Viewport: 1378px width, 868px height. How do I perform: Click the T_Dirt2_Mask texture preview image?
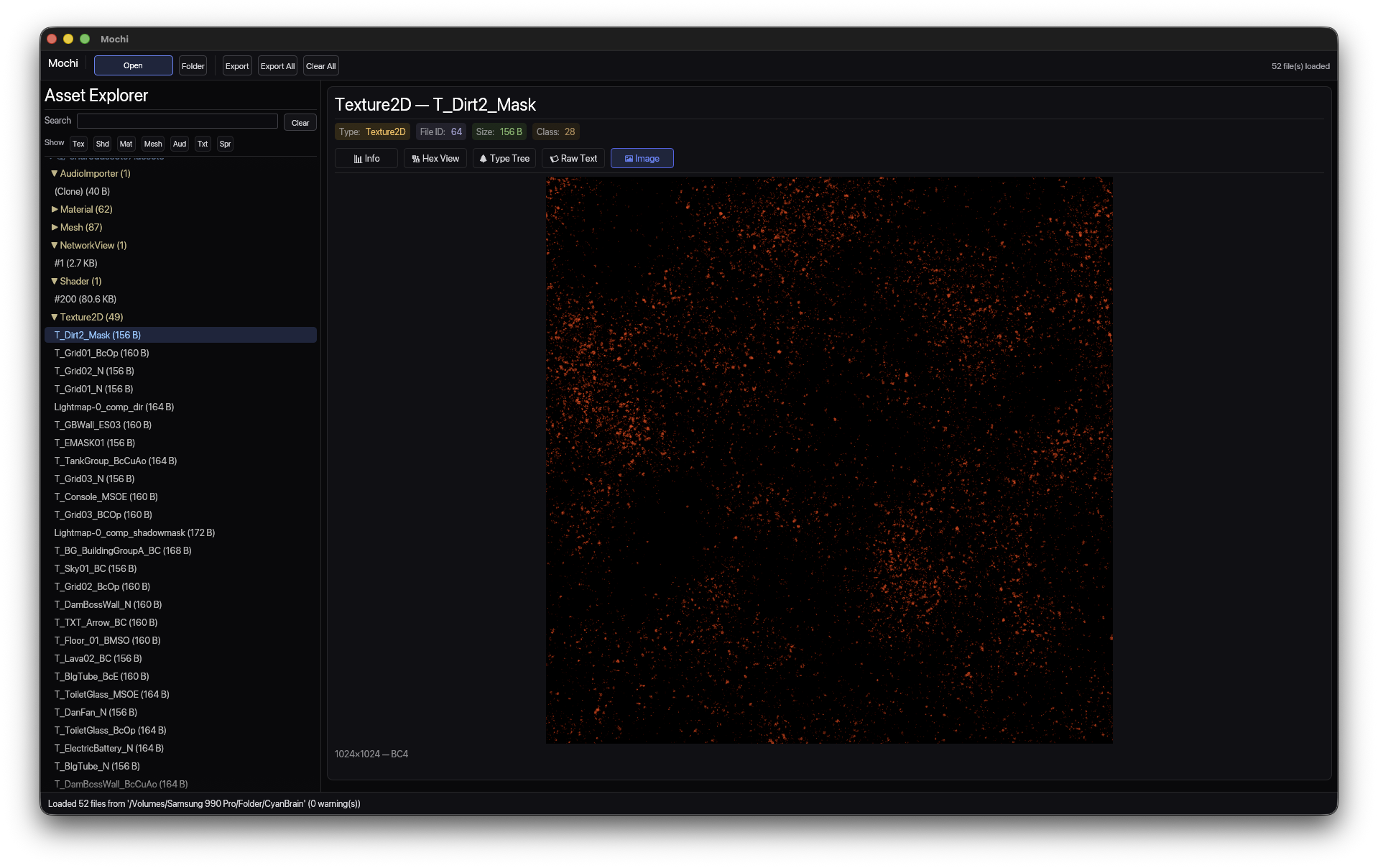(828, 460)
